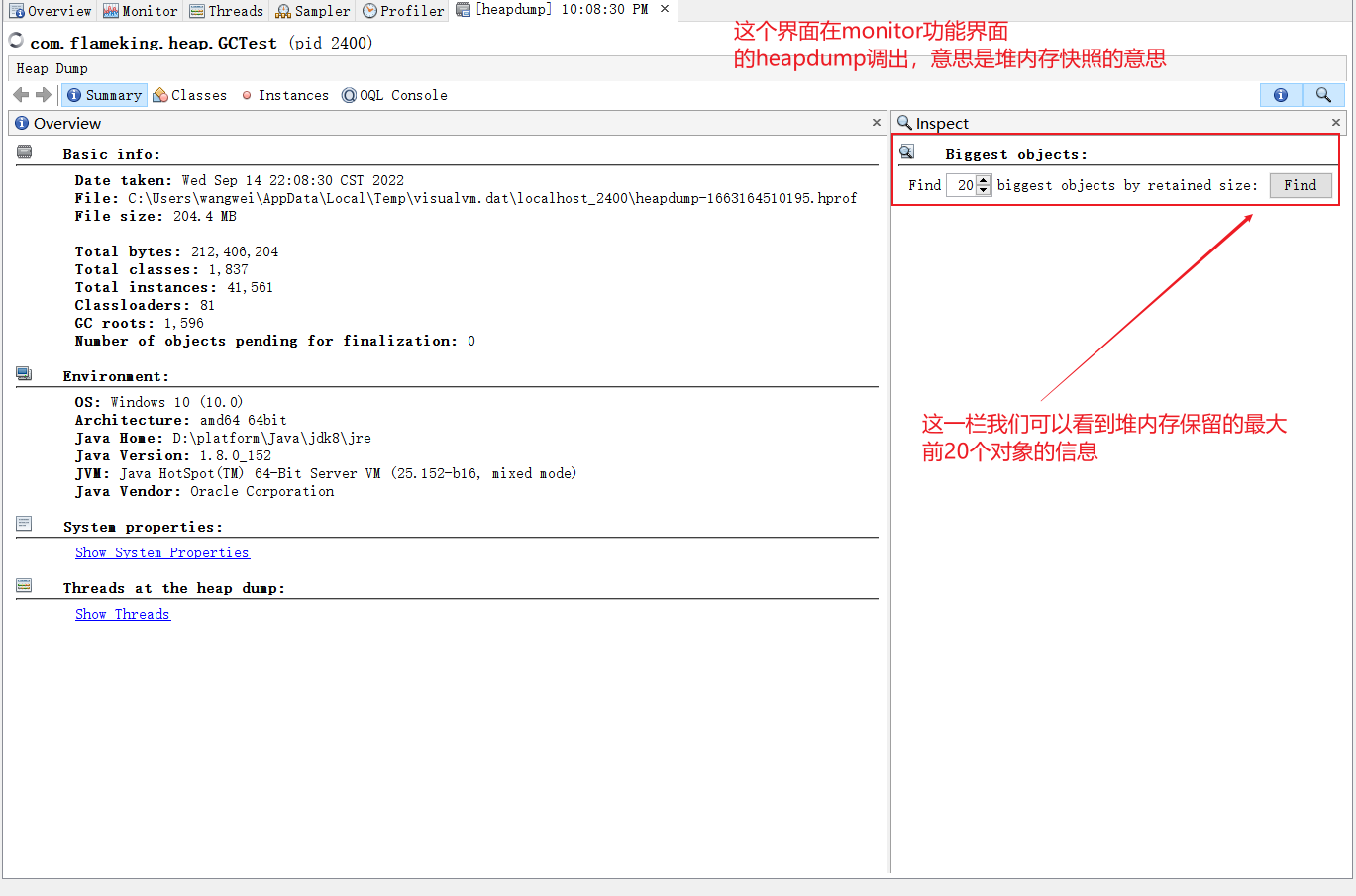Open Show Threads
Screen dimensions: 1356x896
(x=122, y=614)
